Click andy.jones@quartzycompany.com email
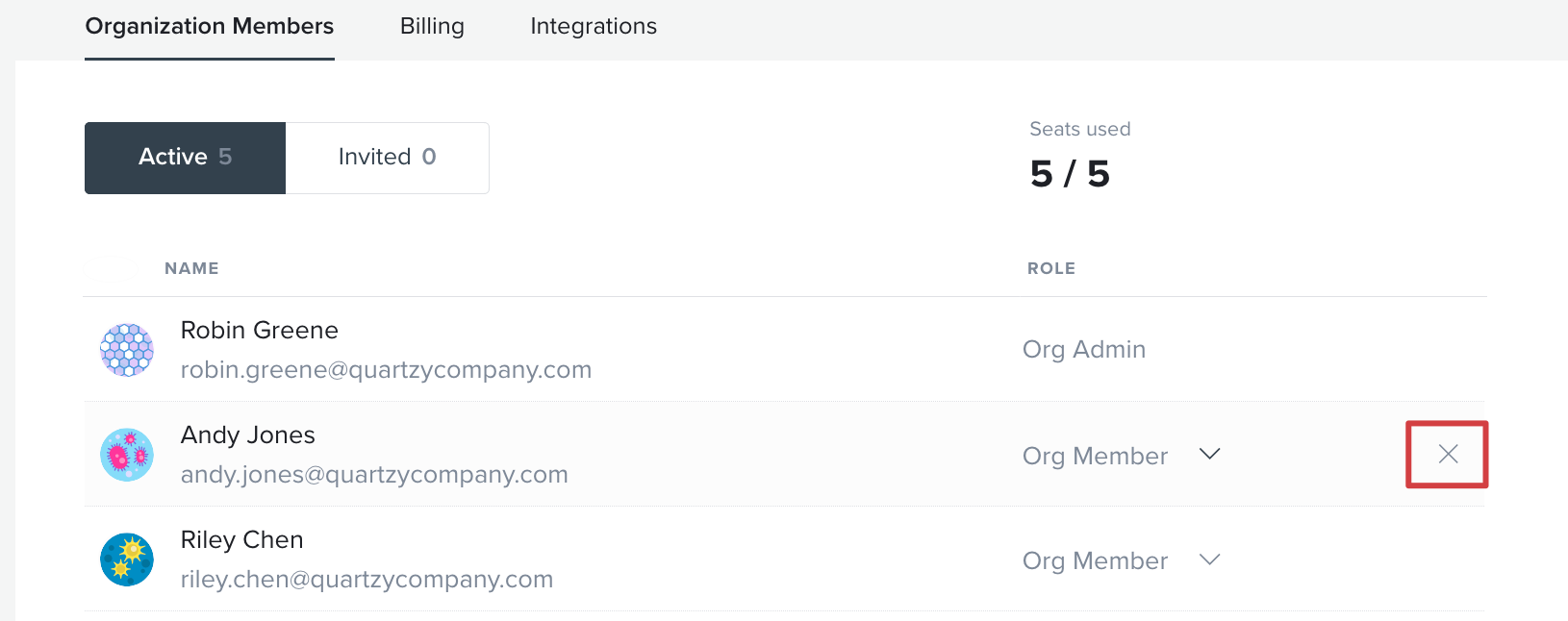This screenshot has width=1568, height=621. [374, 475]
